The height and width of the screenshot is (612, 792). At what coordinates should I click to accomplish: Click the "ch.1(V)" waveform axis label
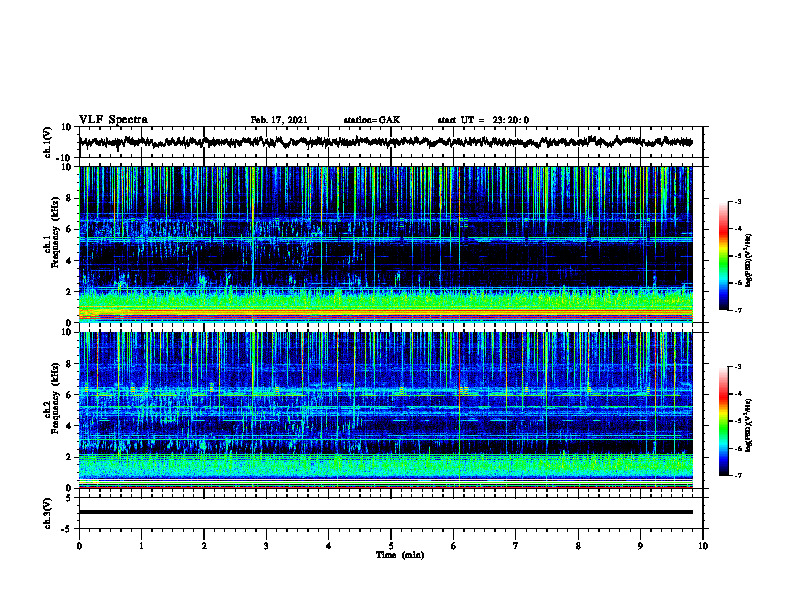click(48, 142)
